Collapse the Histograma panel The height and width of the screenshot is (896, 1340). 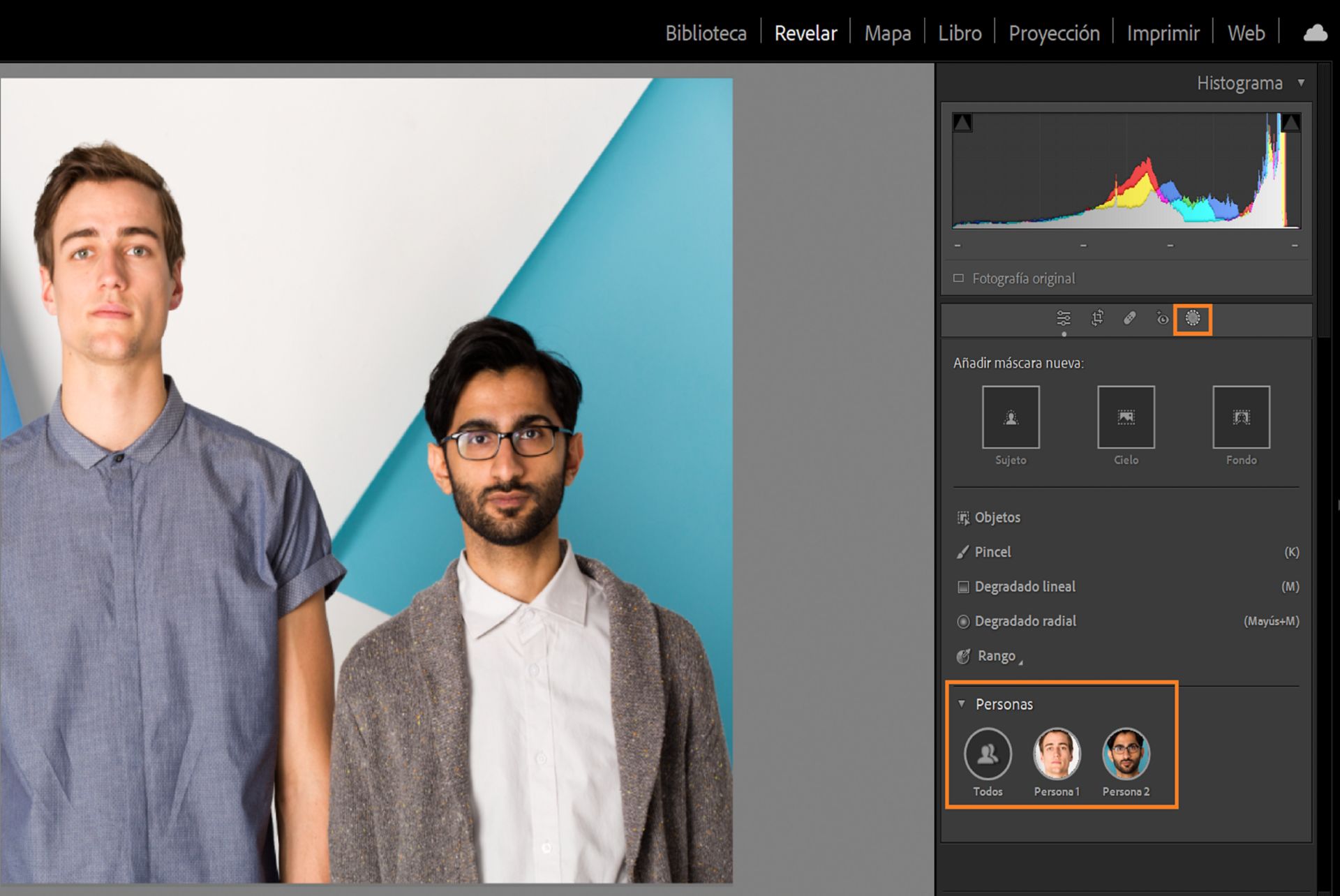click(x=1301, y=83)
